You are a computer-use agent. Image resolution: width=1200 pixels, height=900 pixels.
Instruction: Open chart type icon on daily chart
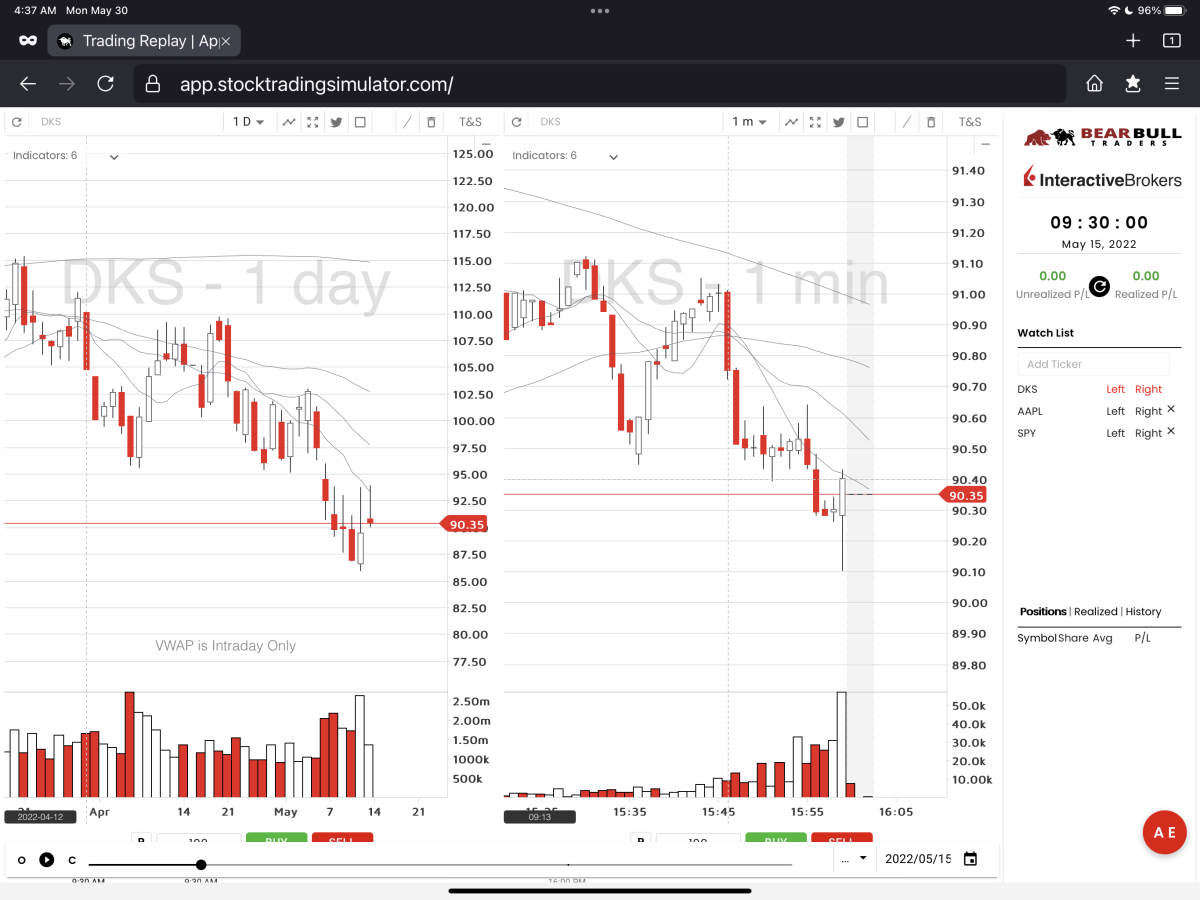[x=289, y=122]
